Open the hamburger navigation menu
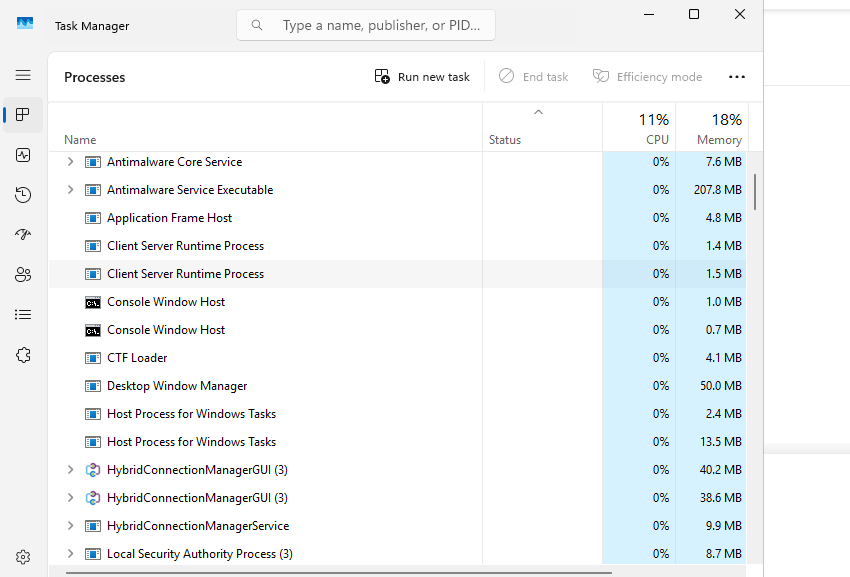Viewport: 850px width, 577px height. [x=23, y=75]
